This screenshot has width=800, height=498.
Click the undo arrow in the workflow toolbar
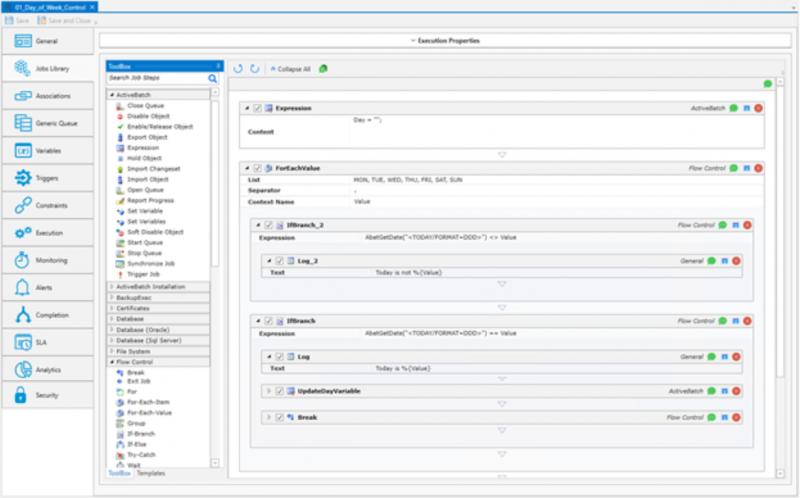238,69
